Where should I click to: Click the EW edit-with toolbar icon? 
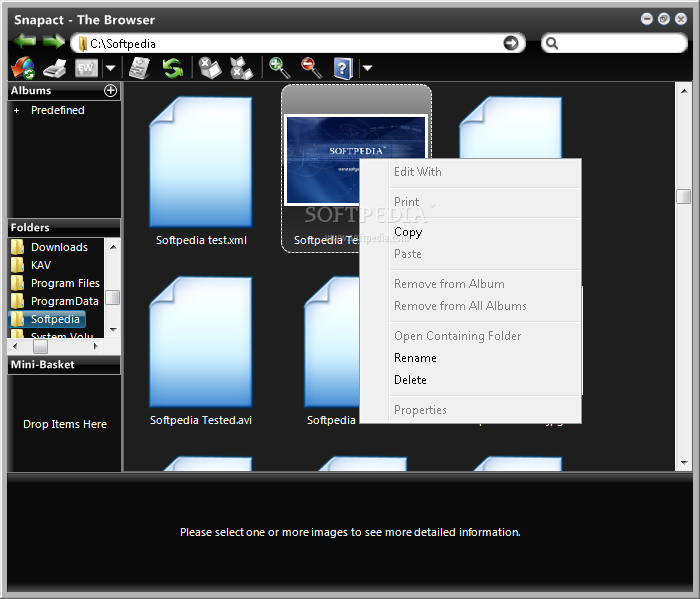point(86,68)
